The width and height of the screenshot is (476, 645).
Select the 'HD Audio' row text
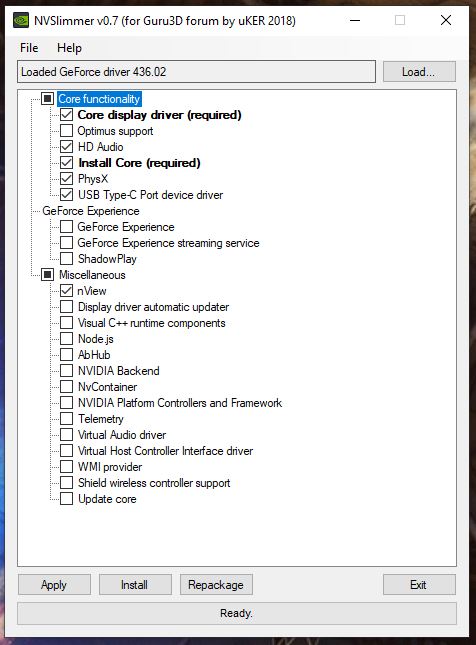[100, 147]
